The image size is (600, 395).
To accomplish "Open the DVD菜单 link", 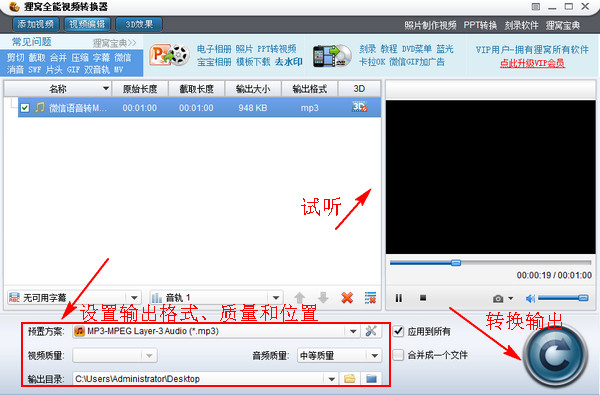I will coord(417,49).
